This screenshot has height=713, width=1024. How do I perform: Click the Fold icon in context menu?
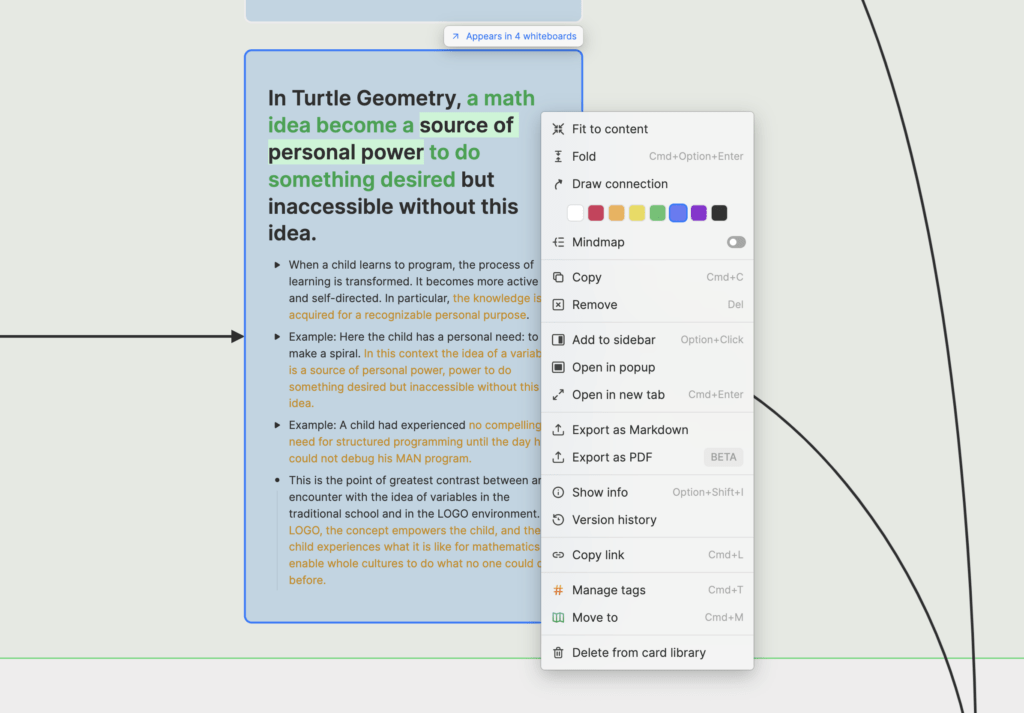[558, 157]
